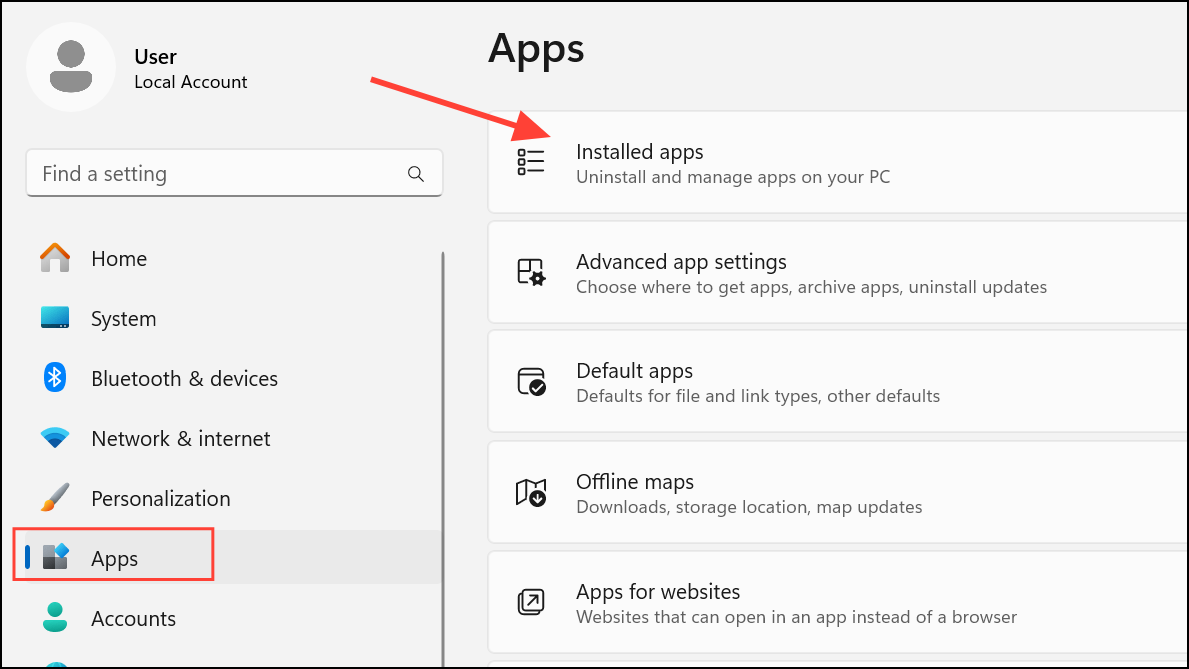Viewport: 1189px width, 669px height.
Task: Open Accounts from the sidebar menu
Action: point(133,618)
